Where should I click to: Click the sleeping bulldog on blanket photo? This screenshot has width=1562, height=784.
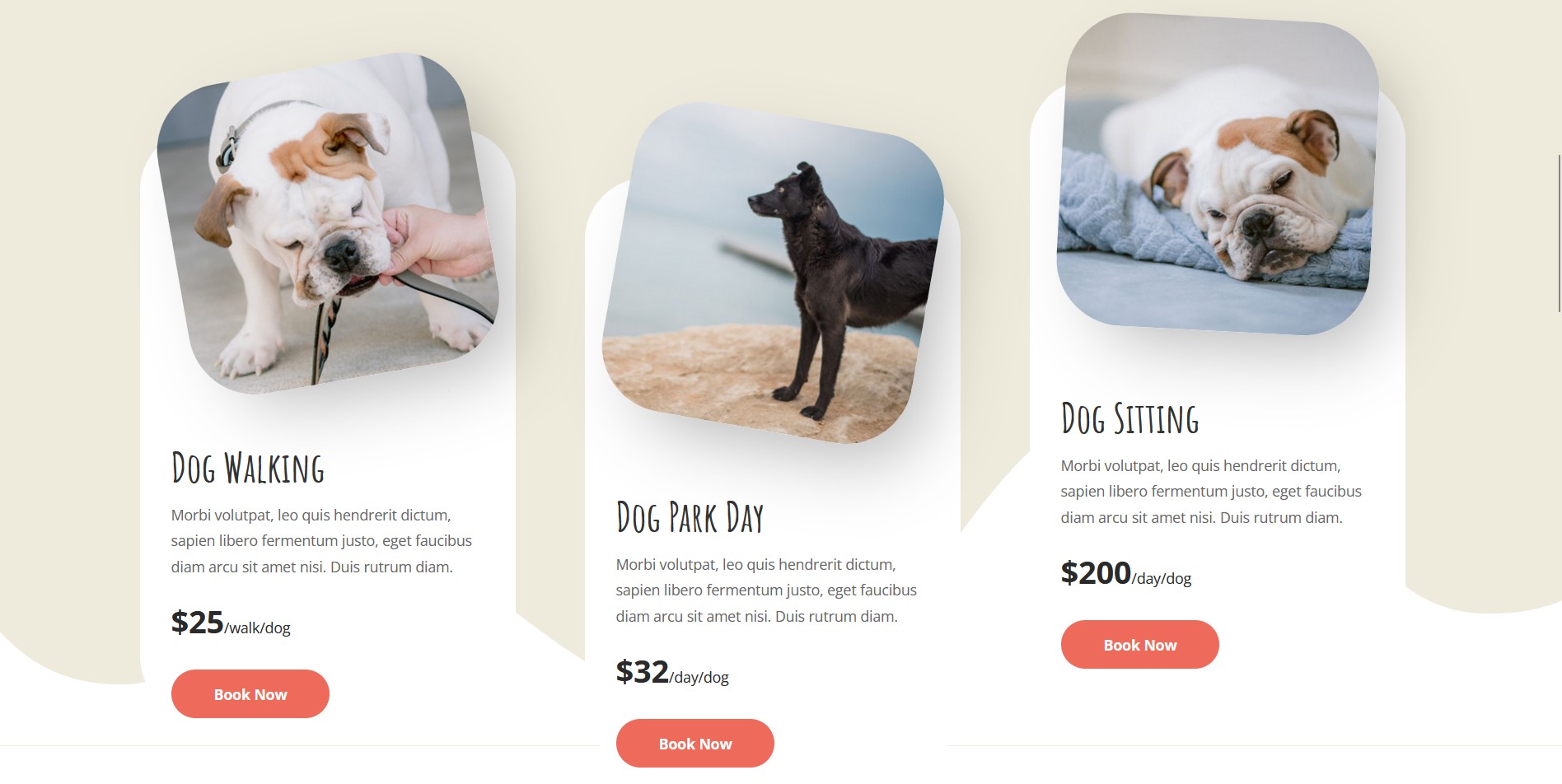[x=1218, y=173]
